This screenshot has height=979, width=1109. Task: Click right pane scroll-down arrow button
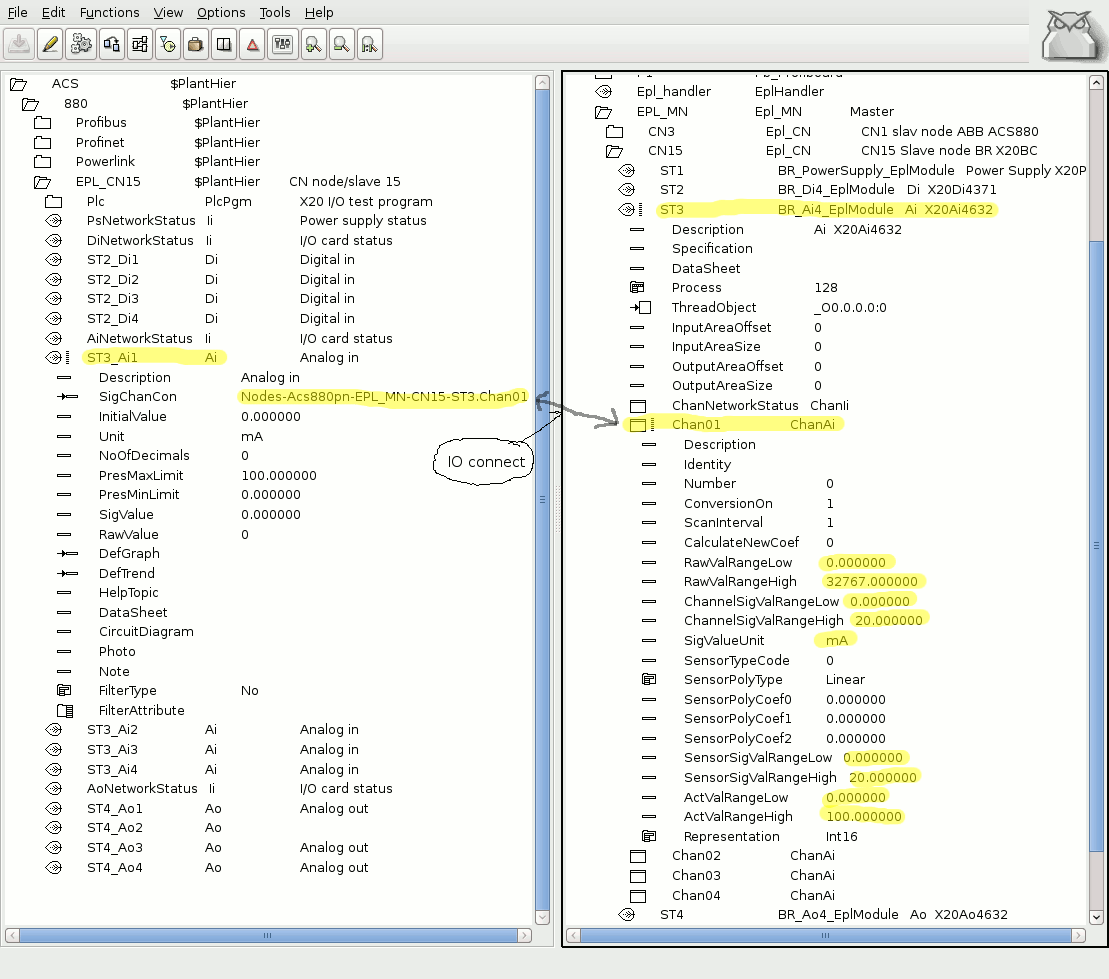[x=1096, y=917]
